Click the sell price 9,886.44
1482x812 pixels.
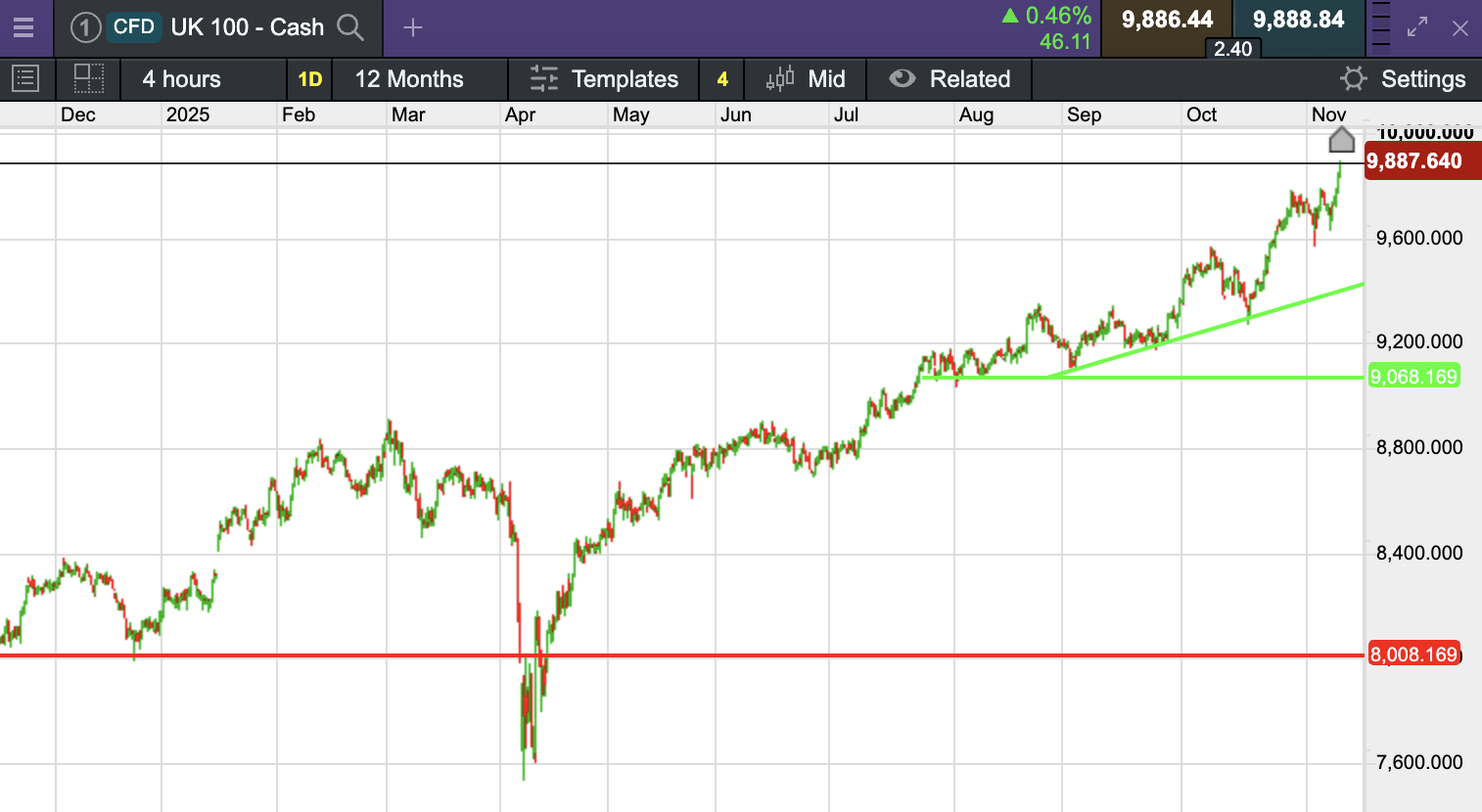click(x=1167, y=21)
